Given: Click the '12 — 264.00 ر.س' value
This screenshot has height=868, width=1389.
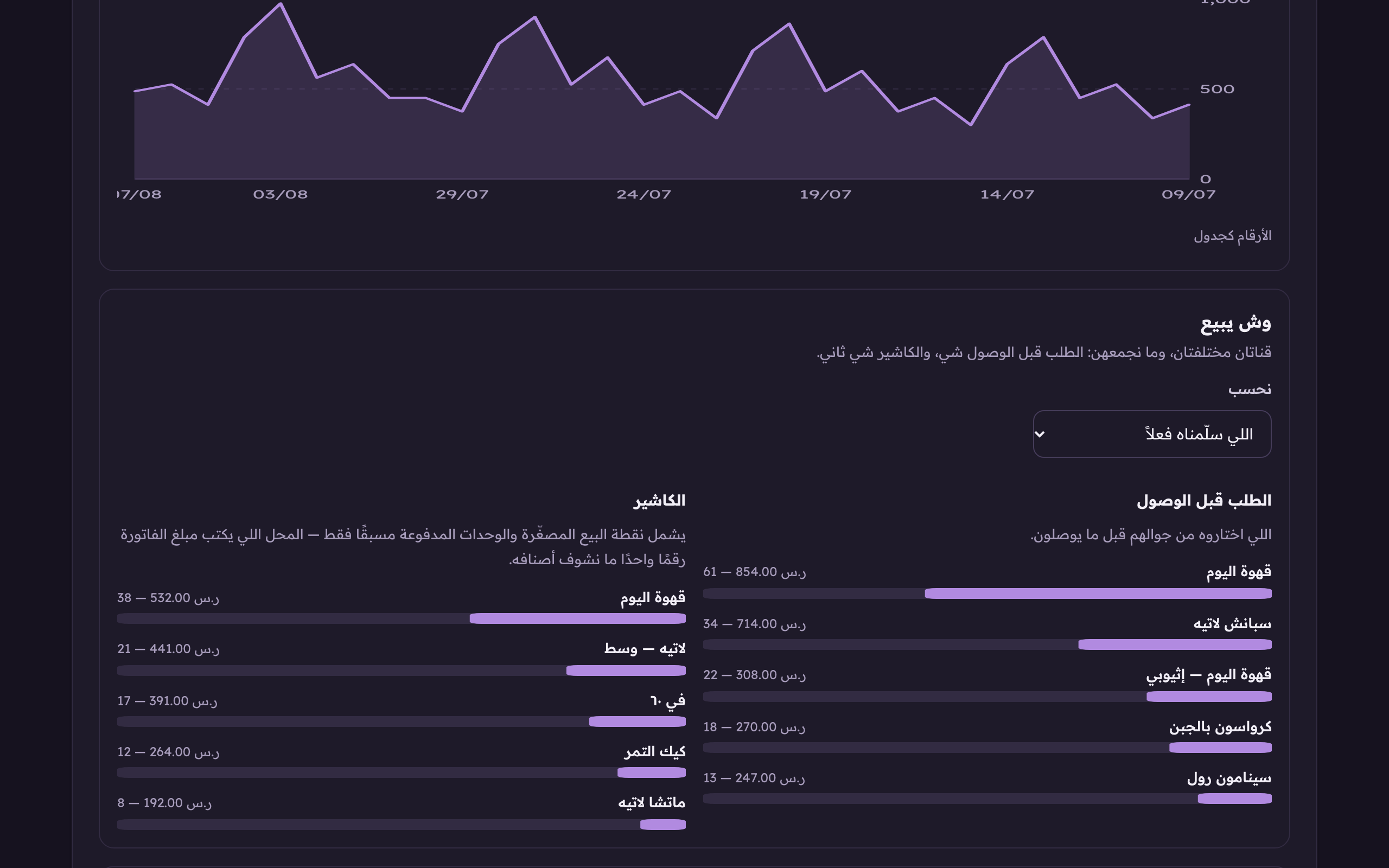Looking at the screenshot, I should [x=168, y=751].
